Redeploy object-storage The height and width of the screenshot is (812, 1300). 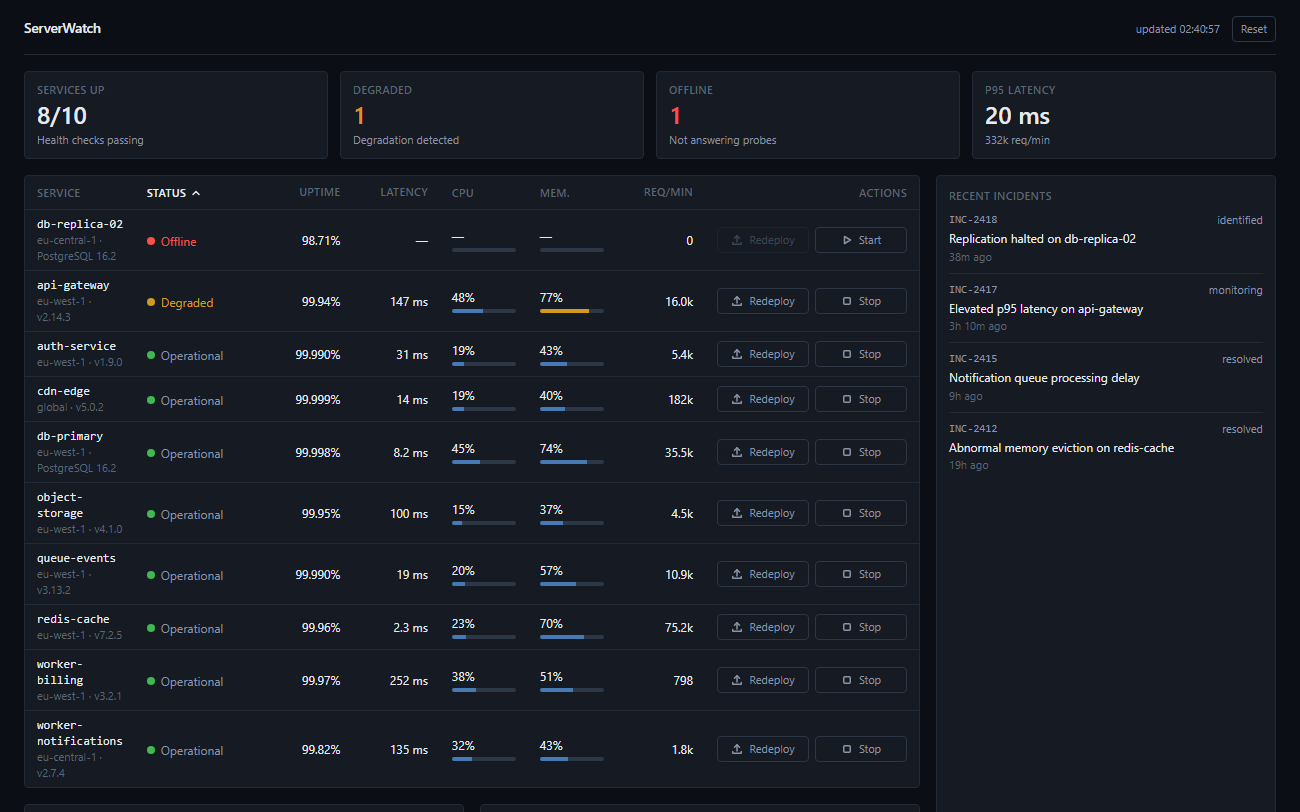coord(763,513)
